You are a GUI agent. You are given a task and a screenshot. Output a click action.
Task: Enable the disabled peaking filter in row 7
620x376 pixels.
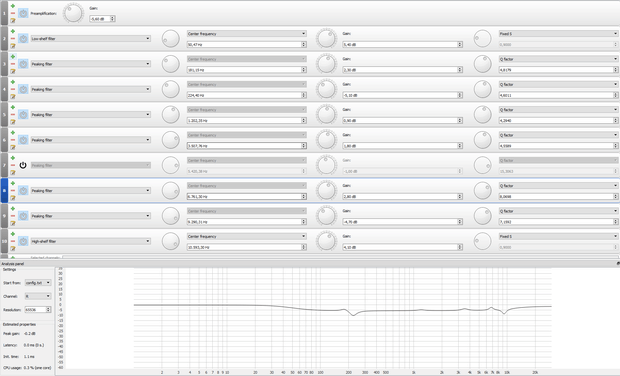(23, 165)
